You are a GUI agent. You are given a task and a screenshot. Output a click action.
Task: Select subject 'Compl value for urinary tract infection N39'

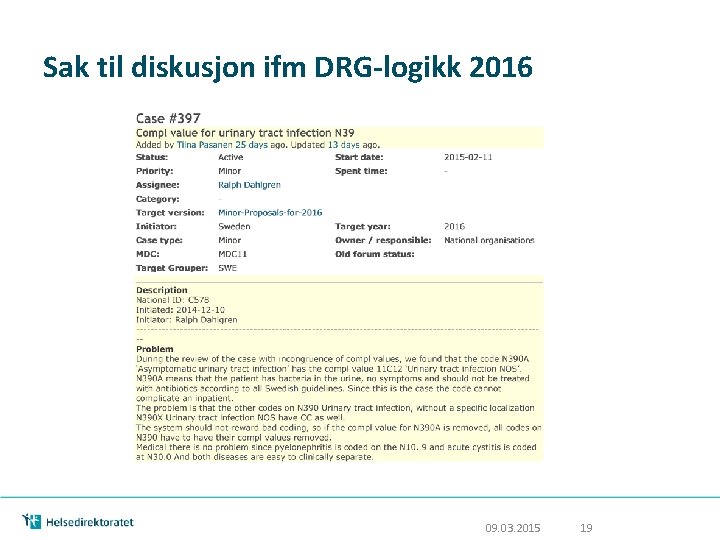point(245,133)
